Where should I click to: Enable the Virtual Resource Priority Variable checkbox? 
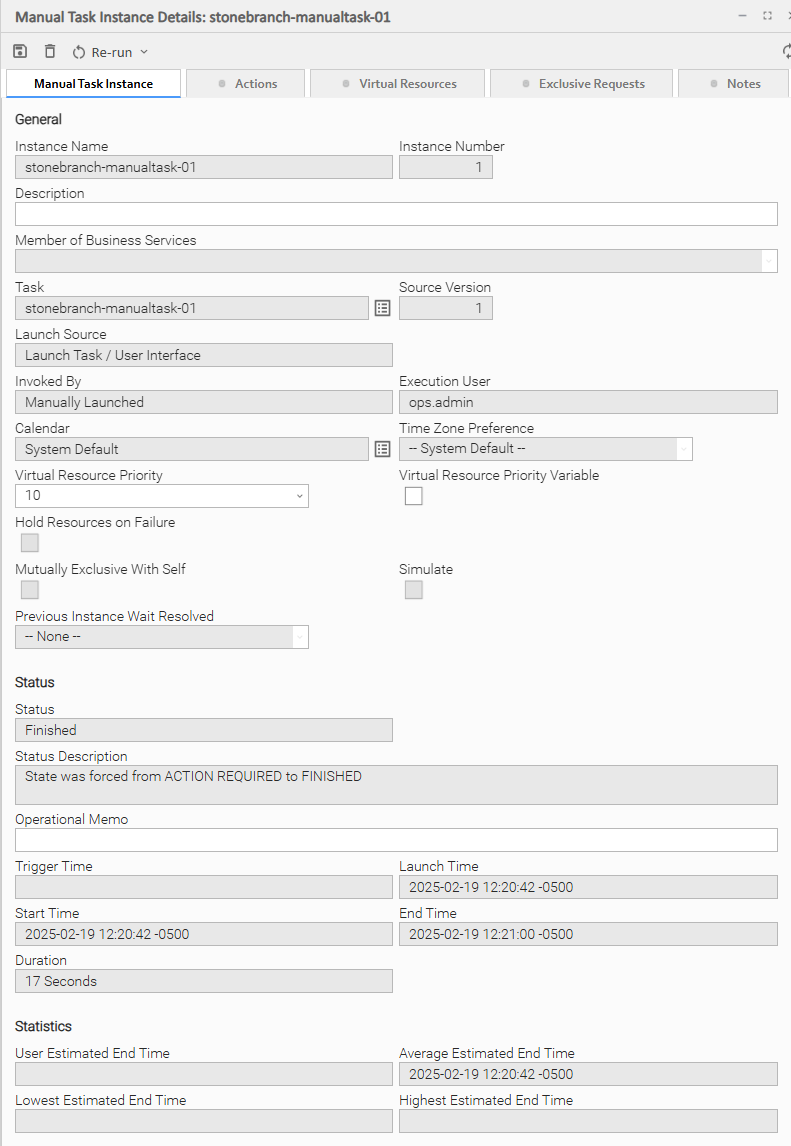click(413, 496)
